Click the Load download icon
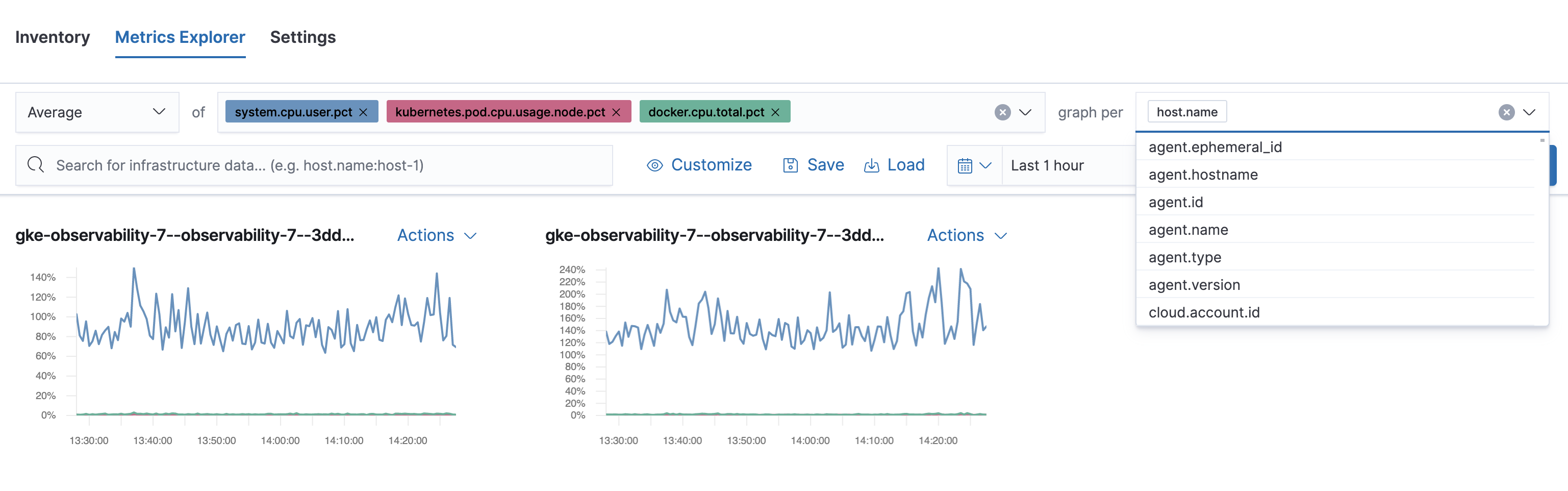The width and height of the screenshot is (1568, 491). coord(872,164)
